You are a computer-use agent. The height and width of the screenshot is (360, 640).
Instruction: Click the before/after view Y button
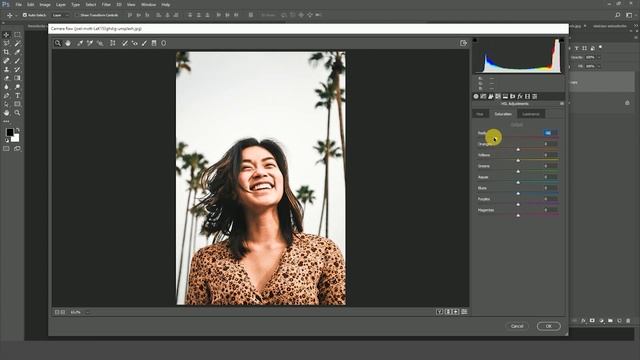coord(440,312)
